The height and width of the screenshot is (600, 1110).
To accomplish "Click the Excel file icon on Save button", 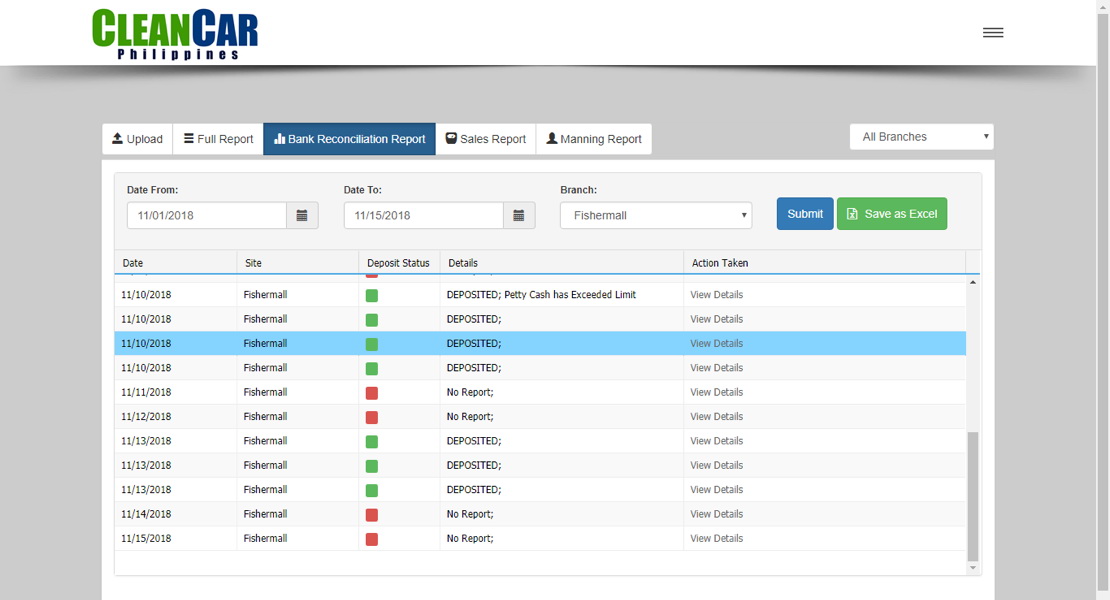I will [x=852, y=213].
